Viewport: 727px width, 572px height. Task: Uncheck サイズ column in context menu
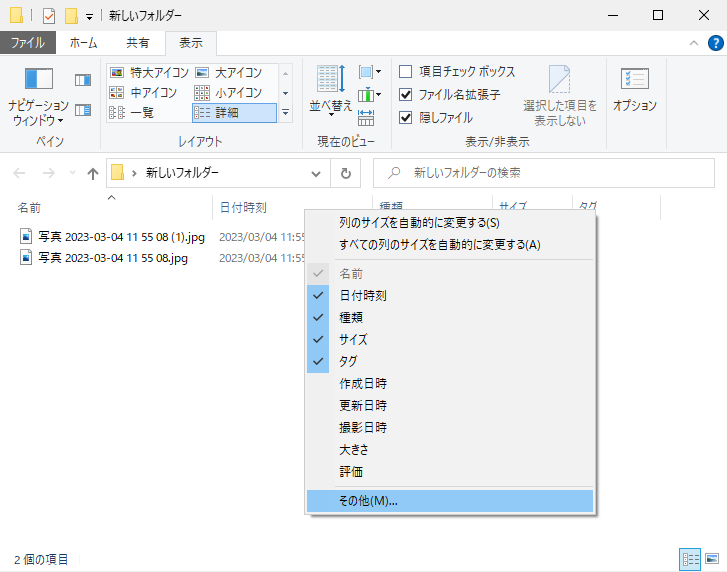click(x=450, y=339)
